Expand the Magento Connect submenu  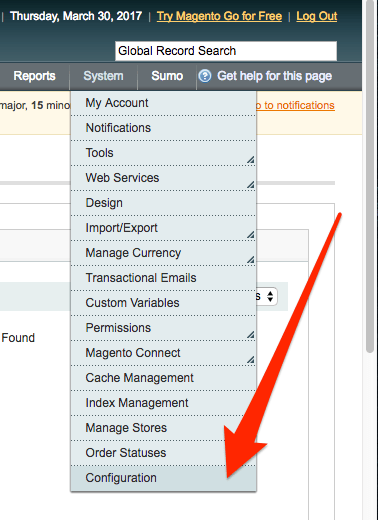pos(163,353)
